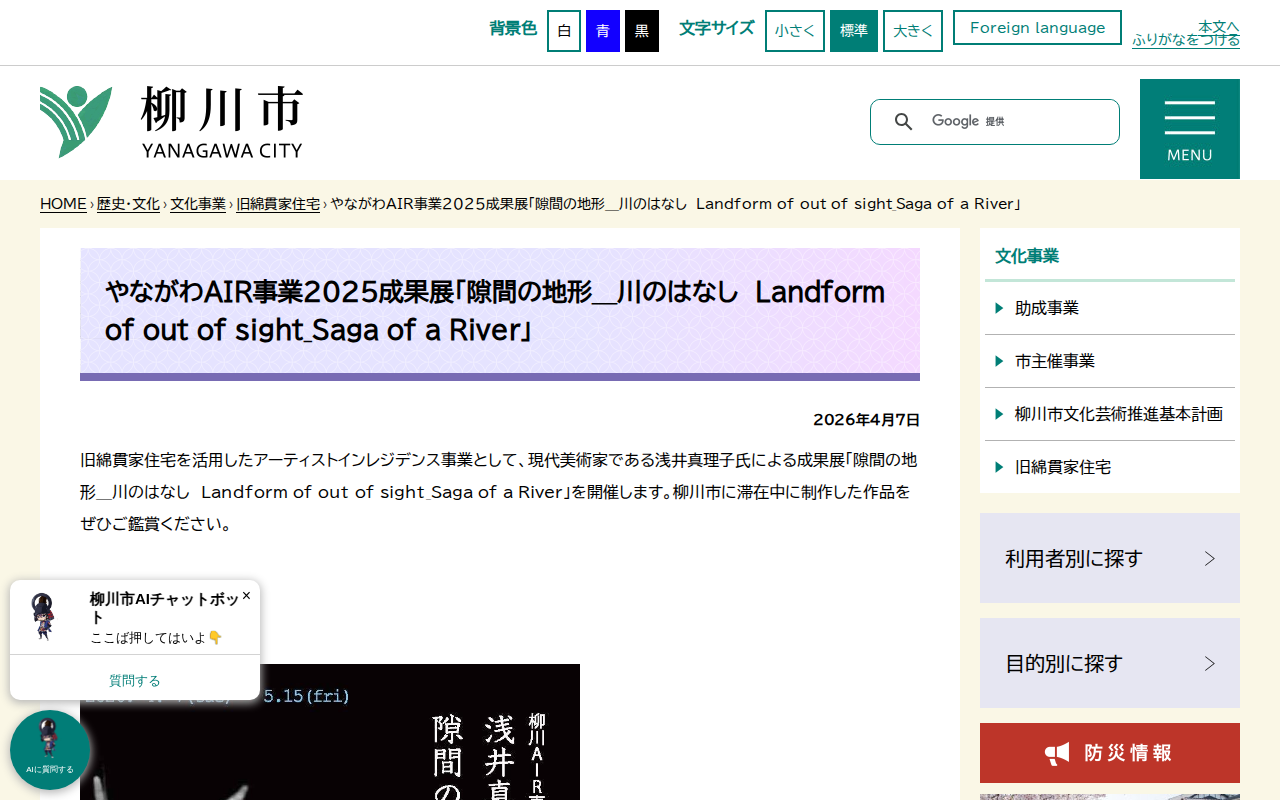Screen dimensions: 1280x800
Task: Open the Foreign language page
Action: 1037,27
